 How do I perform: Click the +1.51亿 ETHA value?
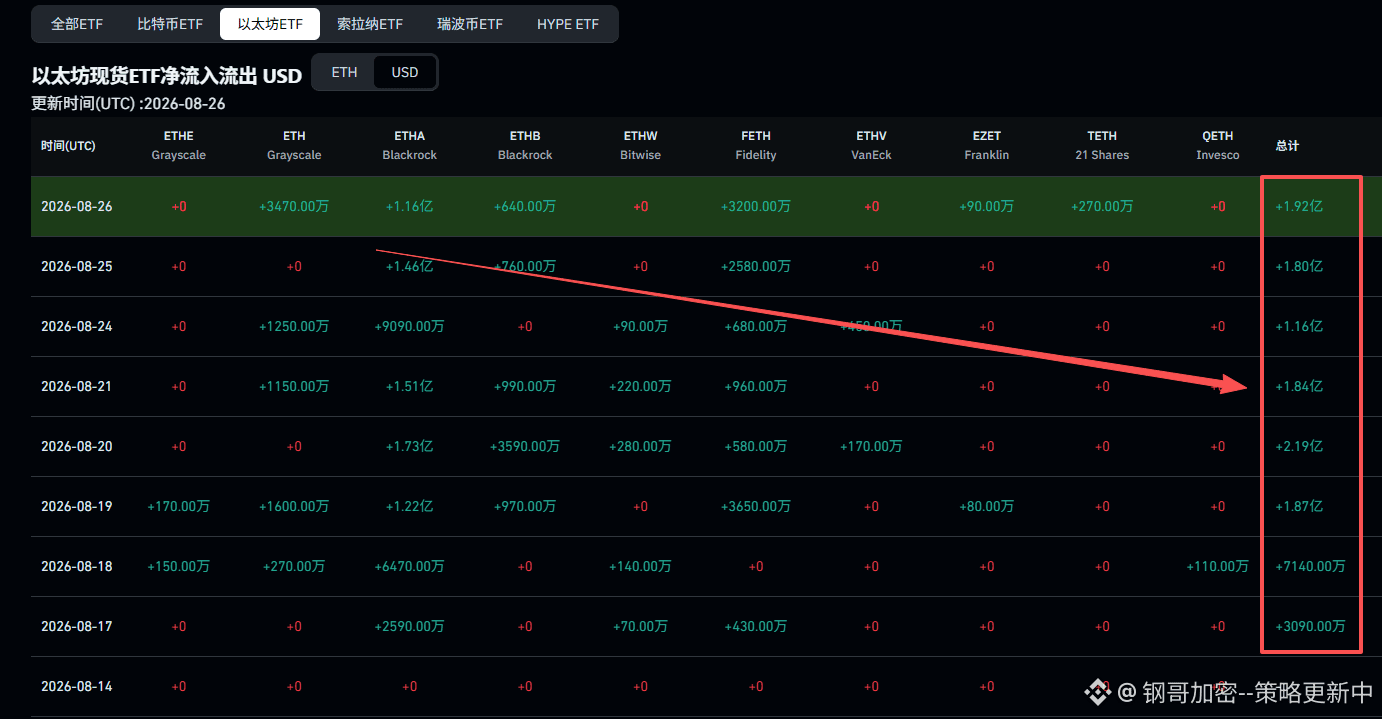pyautogui.click(x=409, y=386)
